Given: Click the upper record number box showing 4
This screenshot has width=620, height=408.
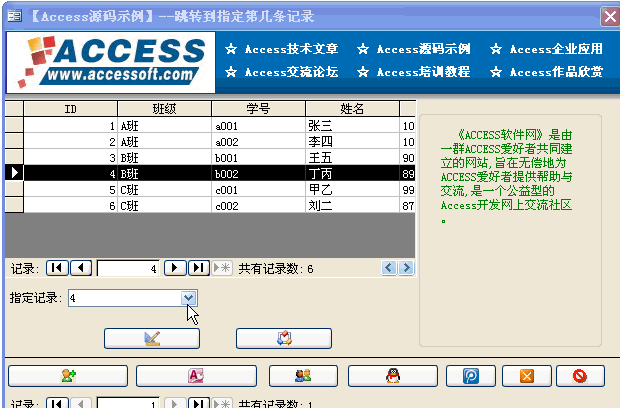Looking at the screenshot, I should pos(128,269).
